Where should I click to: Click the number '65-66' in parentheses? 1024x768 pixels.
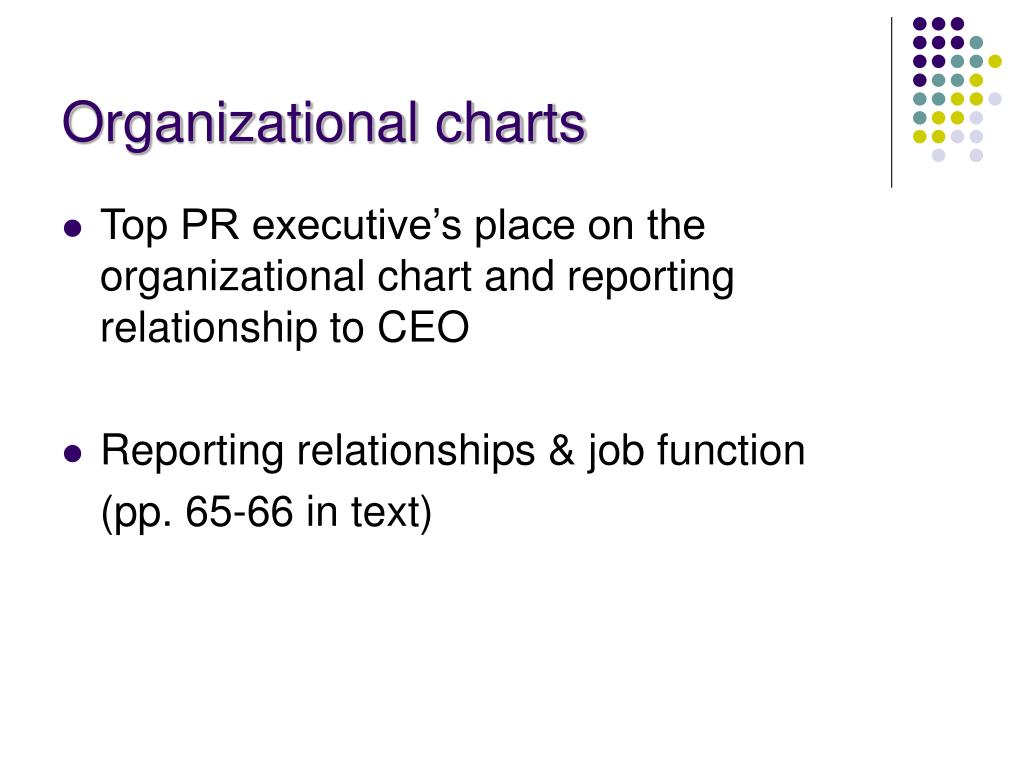coord(239,511)
